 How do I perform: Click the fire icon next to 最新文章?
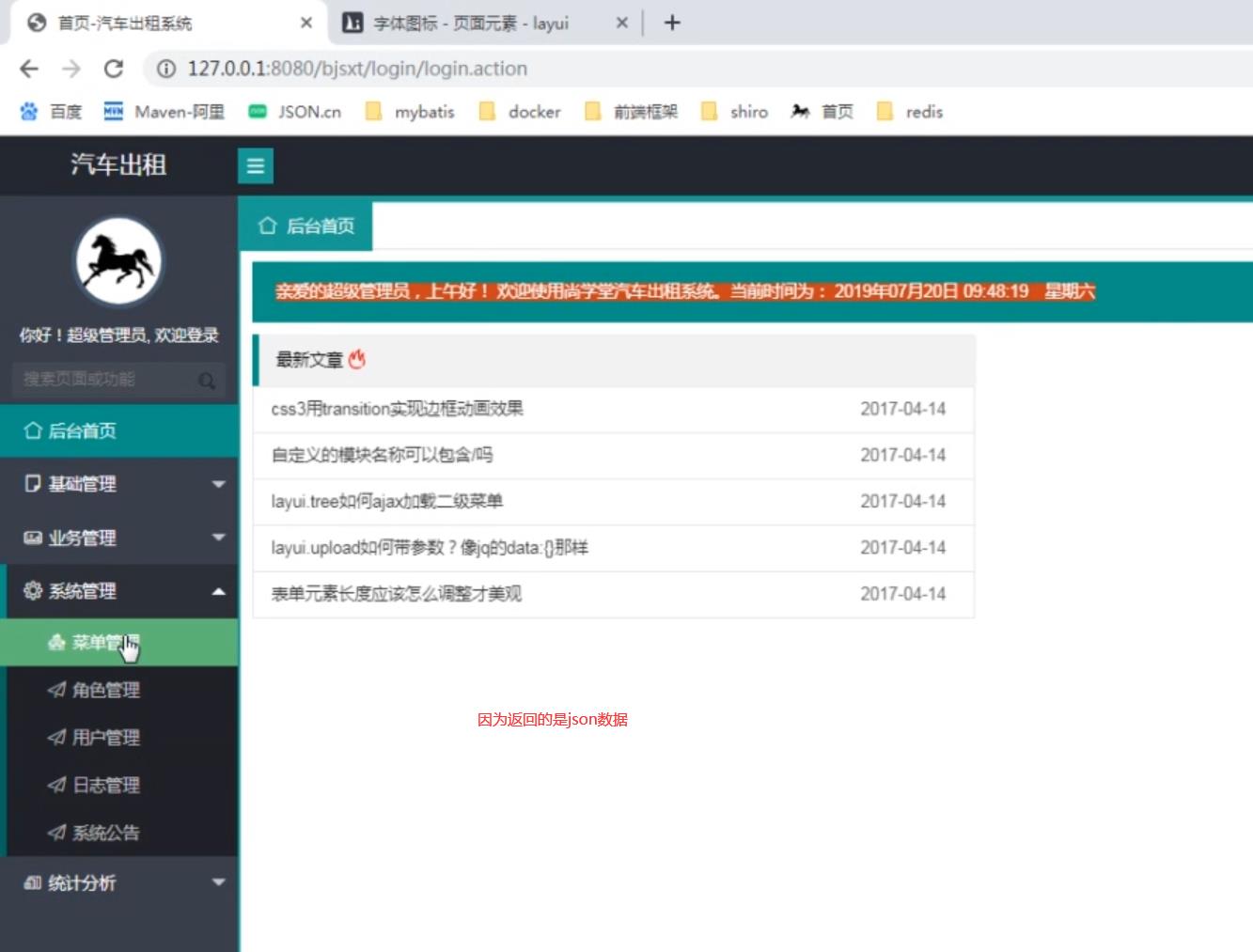point(357,360)
